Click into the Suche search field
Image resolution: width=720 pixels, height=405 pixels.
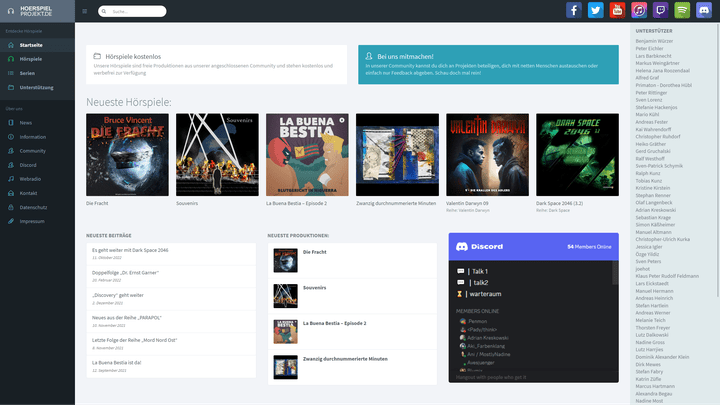pos(132,11)
